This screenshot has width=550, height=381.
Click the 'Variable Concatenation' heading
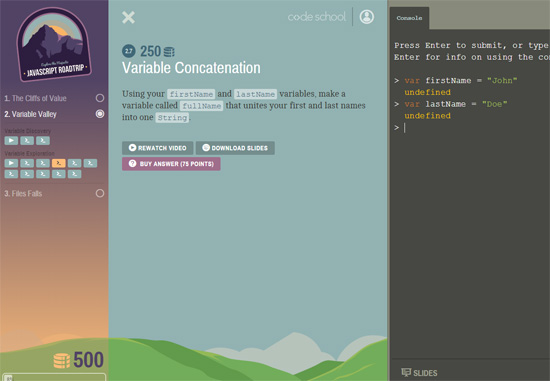[191, 68]
